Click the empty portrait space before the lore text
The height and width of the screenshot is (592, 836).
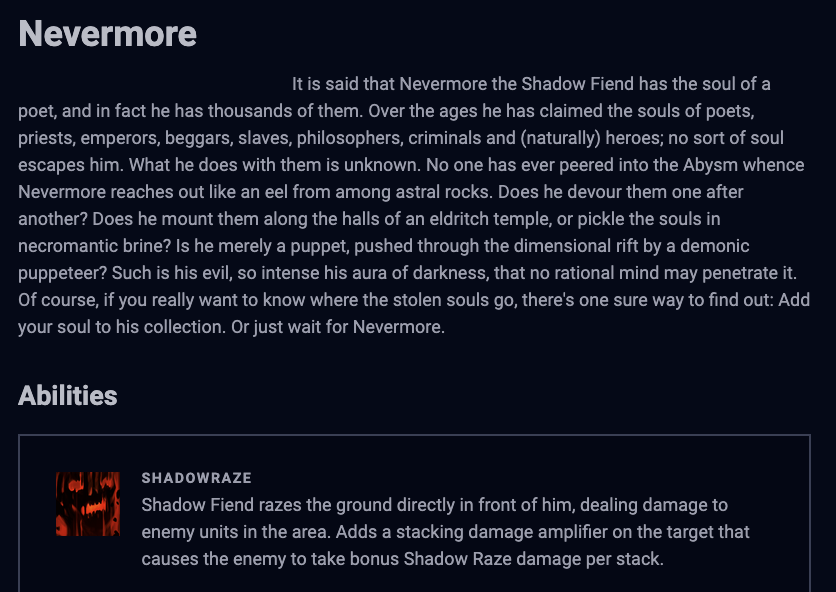[152, 84]
